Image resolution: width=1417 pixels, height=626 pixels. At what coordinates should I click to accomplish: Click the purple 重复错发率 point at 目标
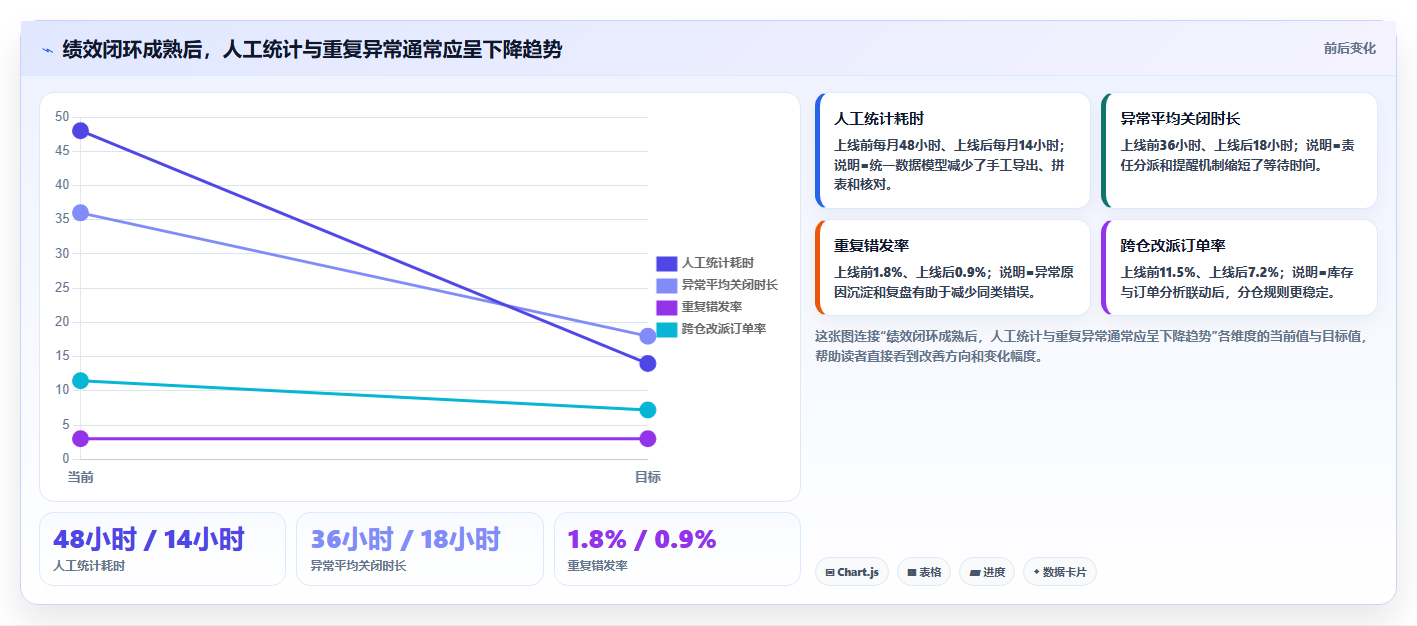(x=647, y=439)
